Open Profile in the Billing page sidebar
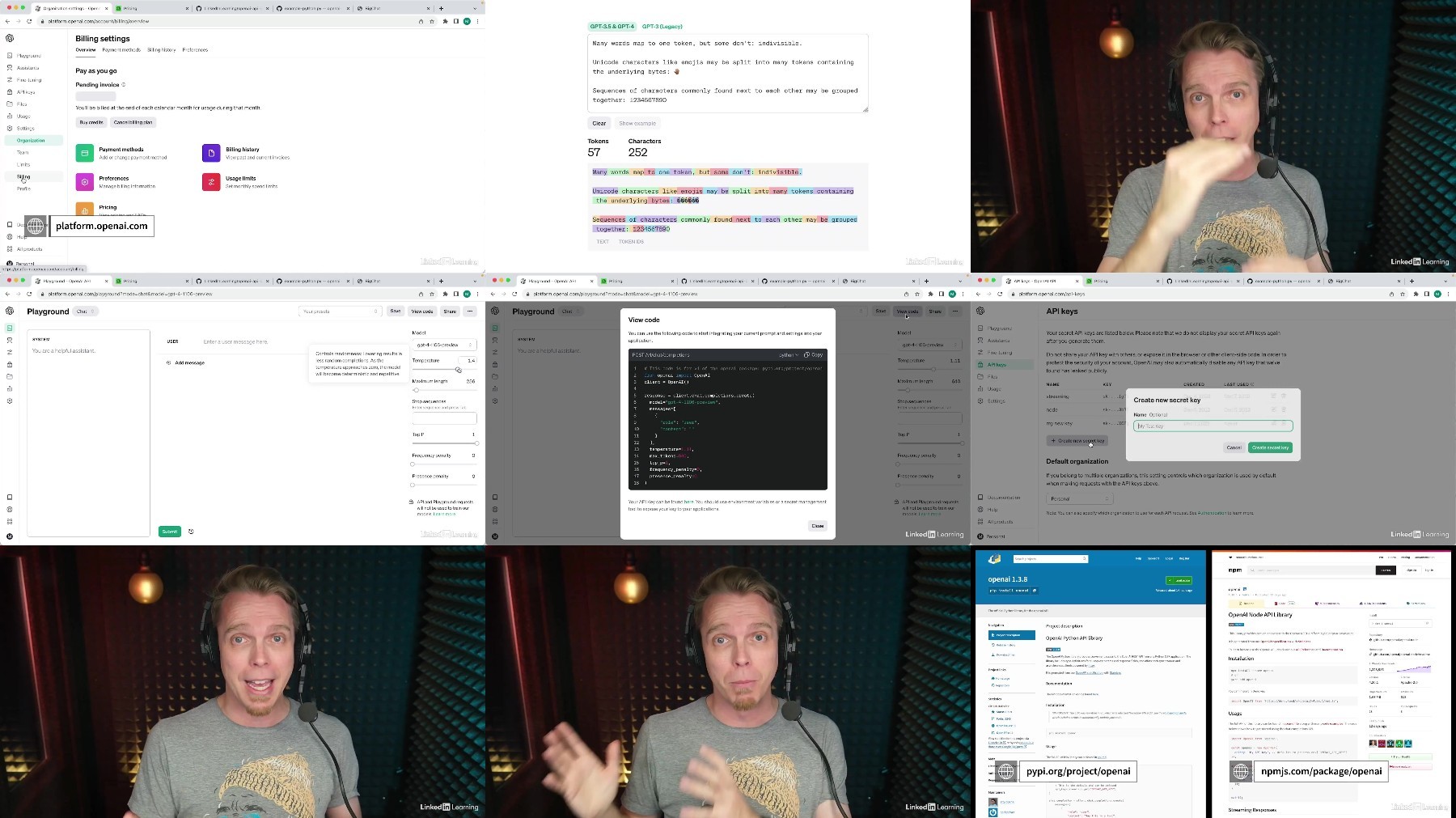The width and height of the screenshot is (1456, 818). pyautogui.click(x=23, y=189)
